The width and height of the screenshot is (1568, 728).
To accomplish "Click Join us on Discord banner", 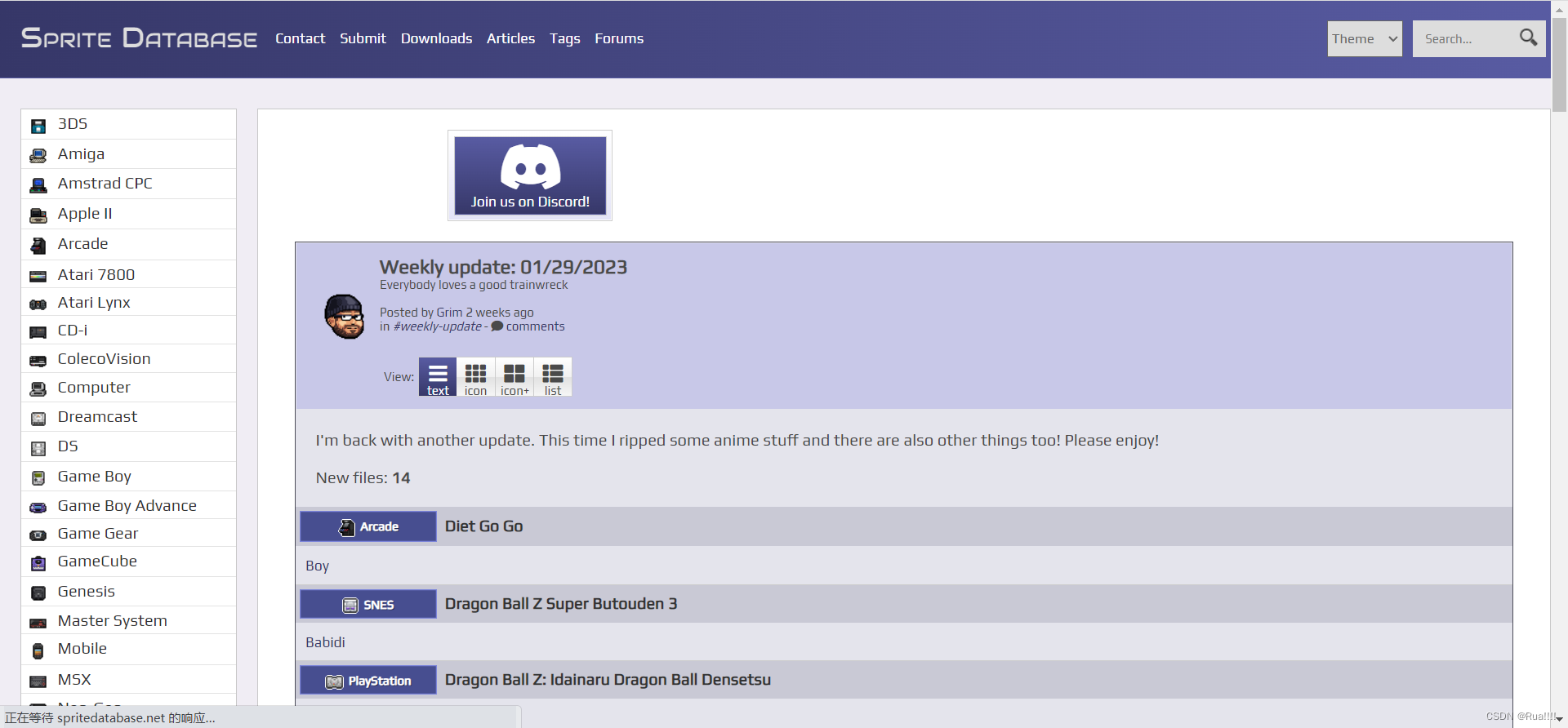I will (530, 175).
